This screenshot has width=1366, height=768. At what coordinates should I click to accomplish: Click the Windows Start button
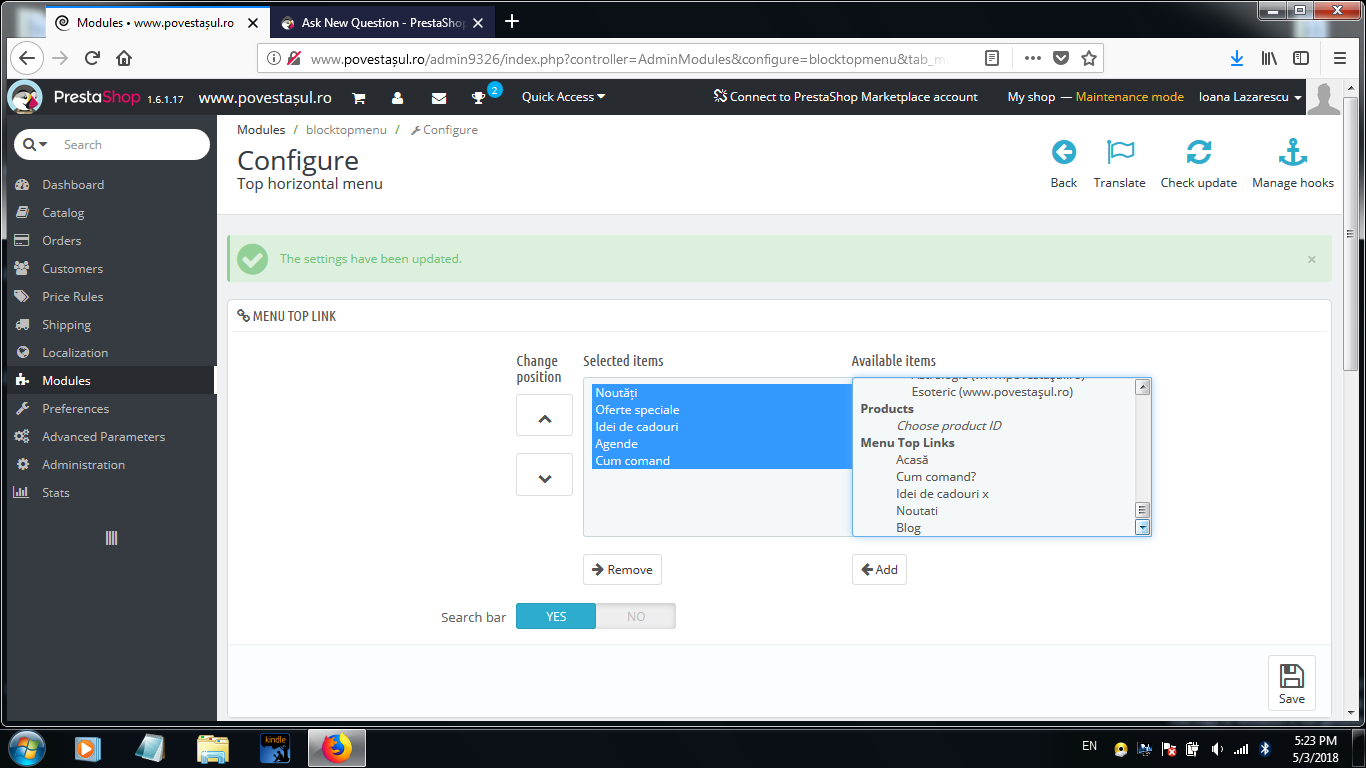pyautogui.click(x=25, y=748)
